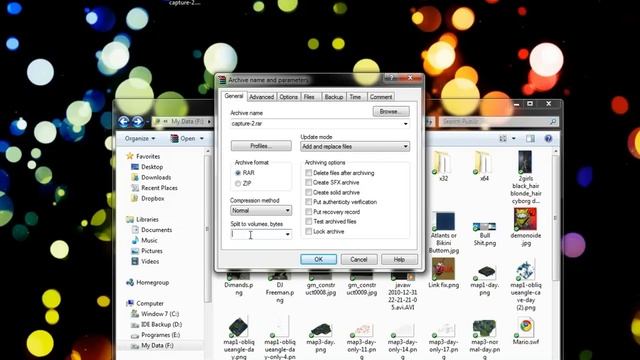Viewport: 640px width, 360px height.
Task: Enable Put authenticity verification checkbox
Action: (309, 202)
